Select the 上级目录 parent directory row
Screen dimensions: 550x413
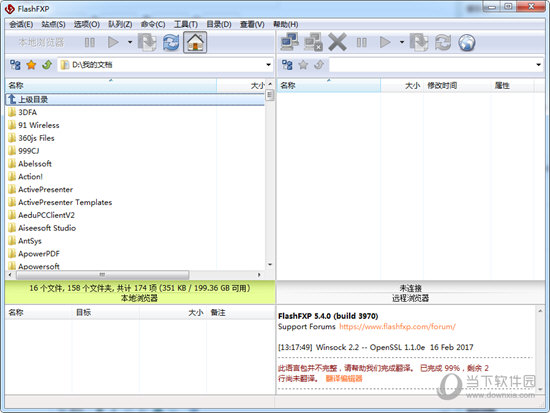[x=135, y=100]
